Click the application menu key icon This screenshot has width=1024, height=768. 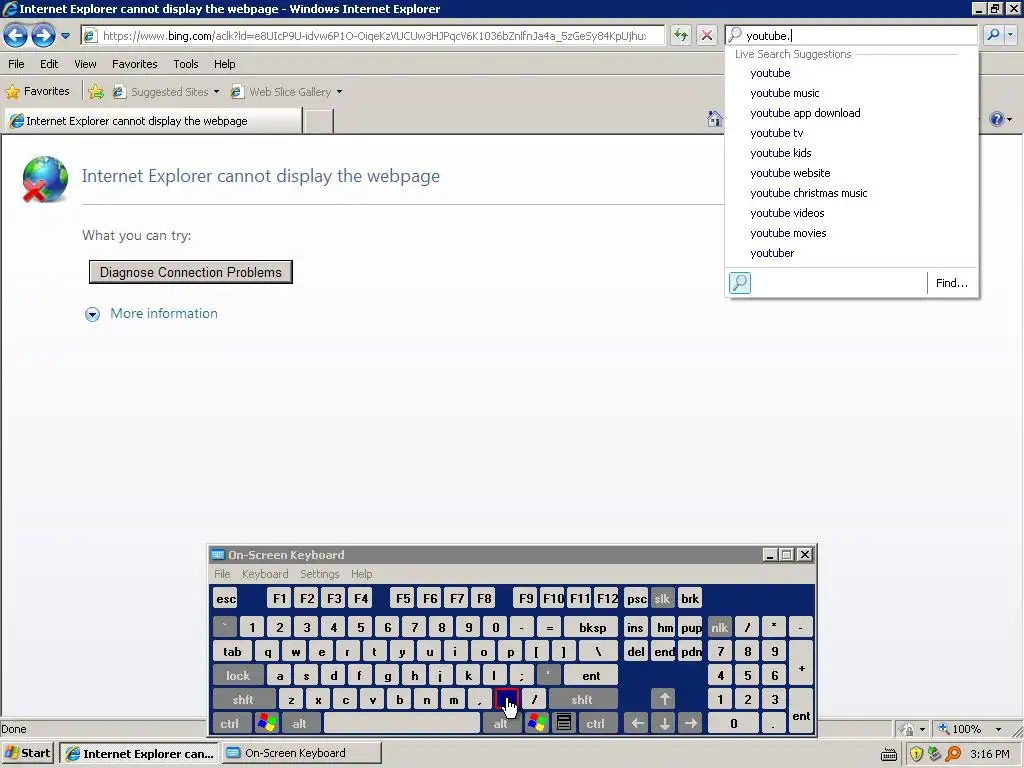pyautogui.click(x=564, y=724)
